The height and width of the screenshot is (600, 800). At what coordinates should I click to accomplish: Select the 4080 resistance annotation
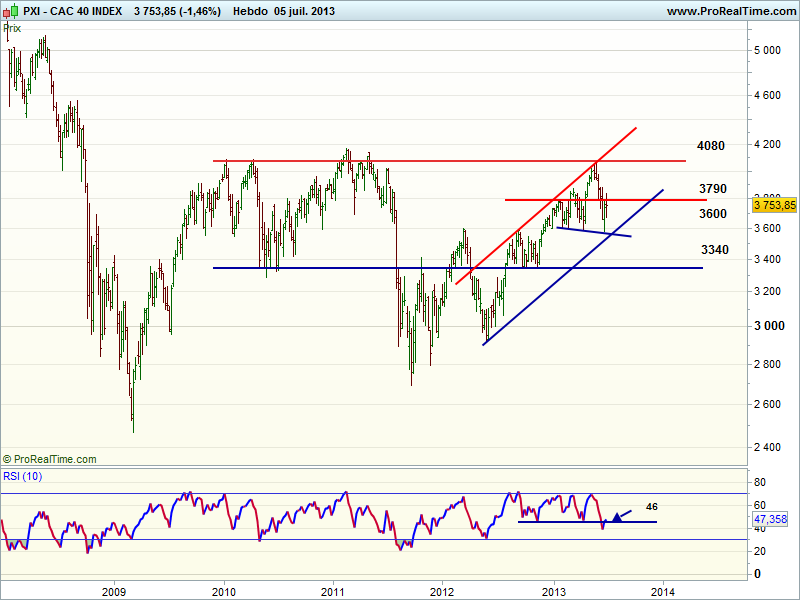pos(711,146)
